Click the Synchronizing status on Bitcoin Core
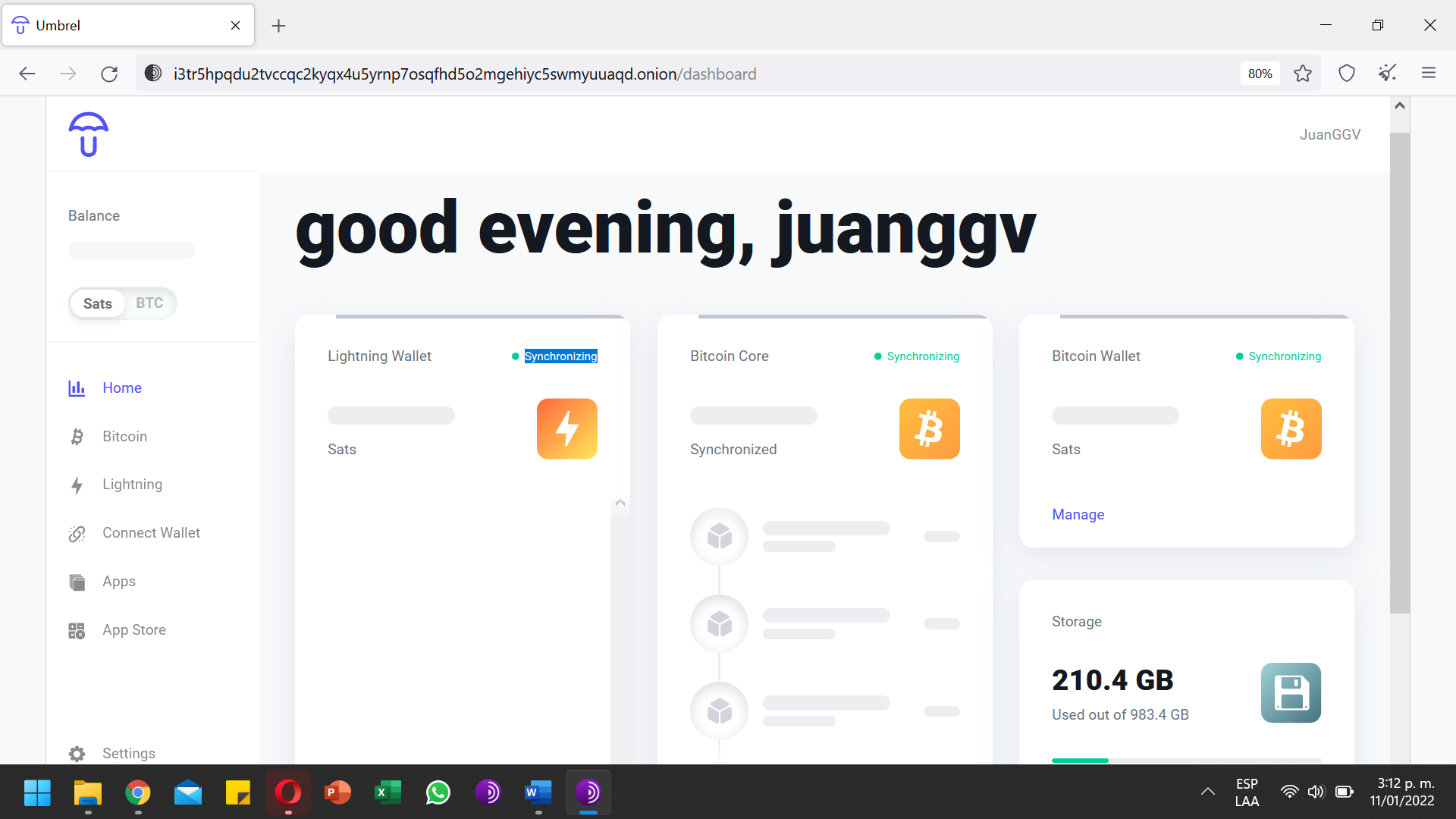1456x819 pixels. point(922,356)
